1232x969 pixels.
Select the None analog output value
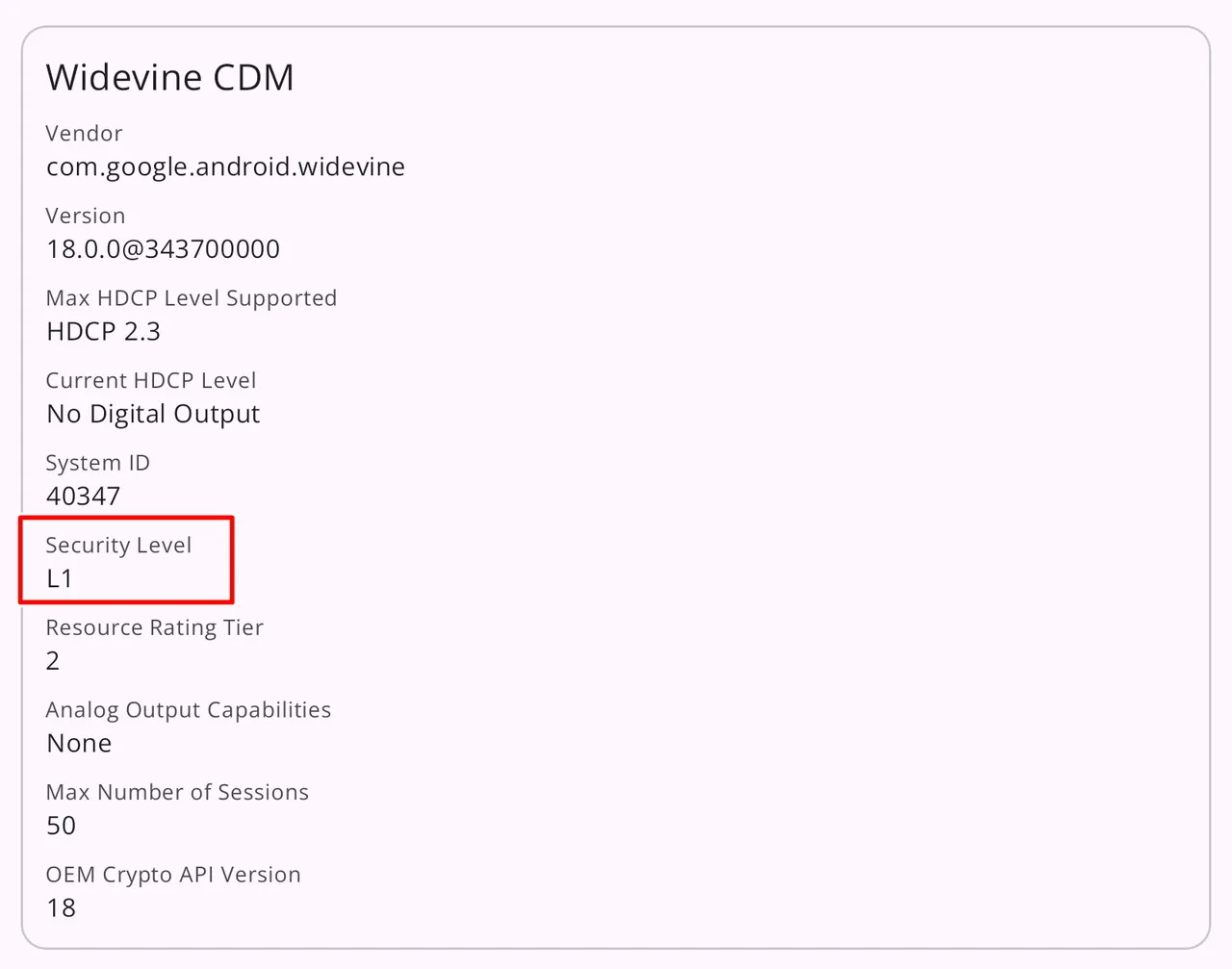click(x=79, y=744)
